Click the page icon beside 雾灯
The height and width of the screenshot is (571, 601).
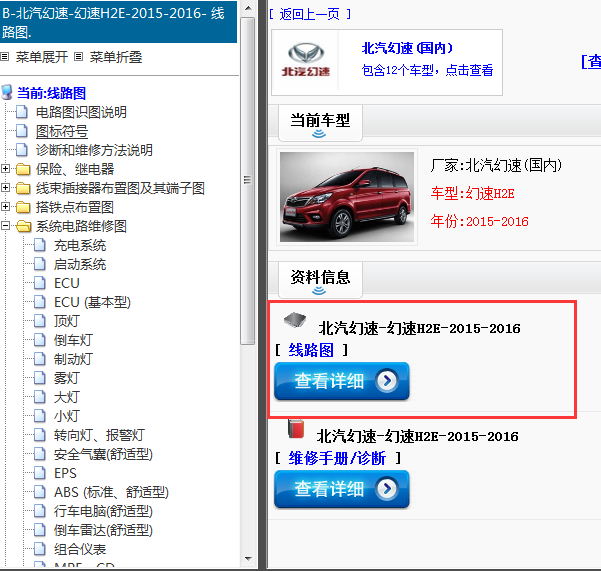point(39,378)
